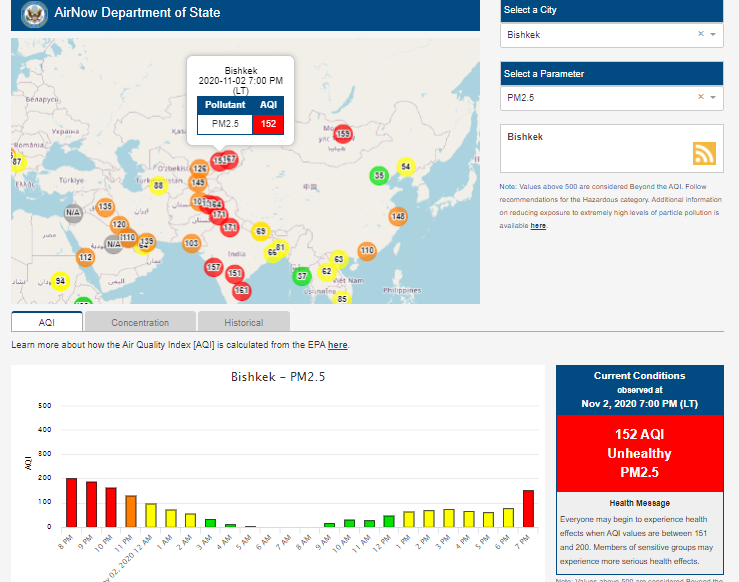Click the red 159 marker in Mongolia
The width and height of the screenshot is (739, 582).
tap(343, 133)
